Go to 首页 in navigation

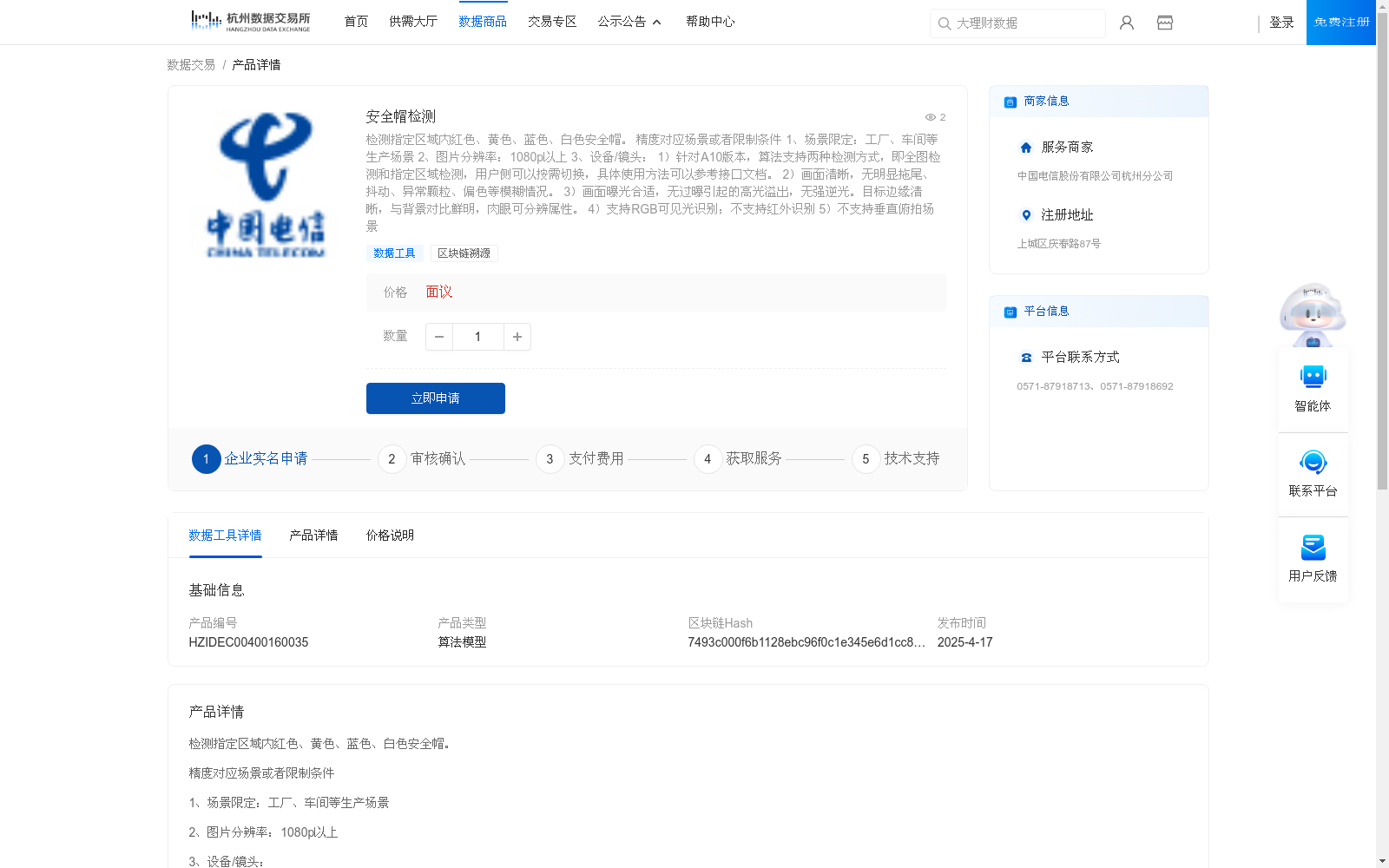coord(356,22)
